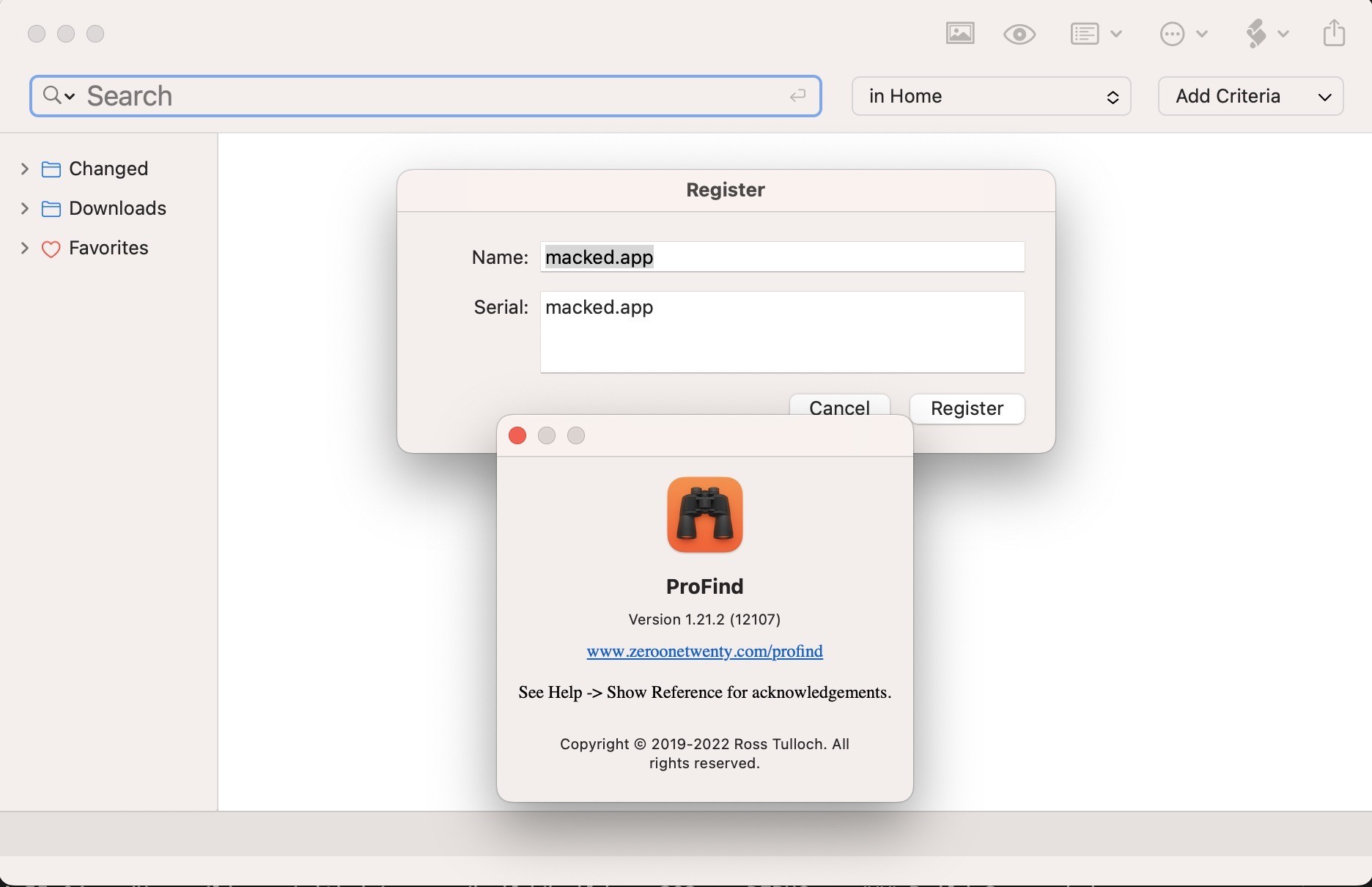Close the About ProFind window
This screenshot has width=1372, height=887.
[517, 435]
